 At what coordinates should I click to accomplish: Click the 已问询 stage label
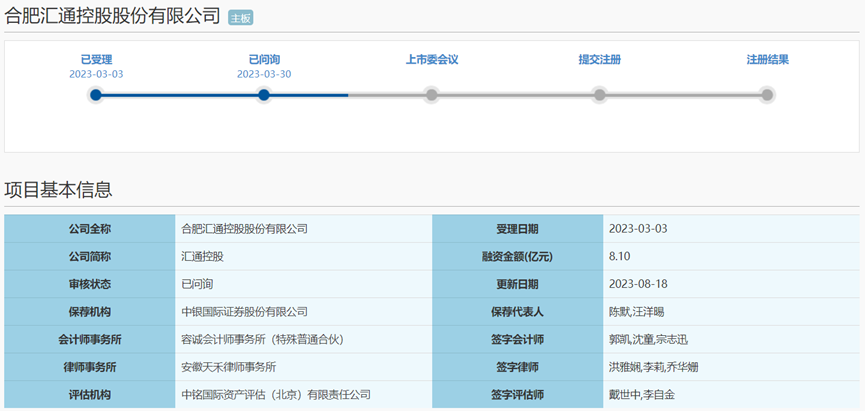[264, 60]
